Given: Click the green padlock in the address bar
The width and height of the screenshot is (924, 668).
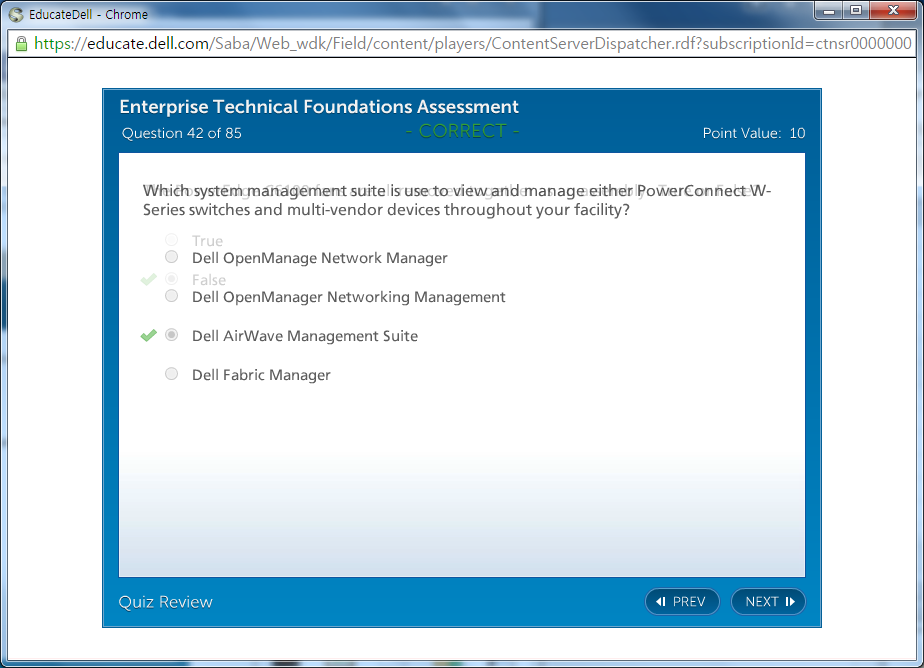Looking at the screenshot, I should [20, 44].
